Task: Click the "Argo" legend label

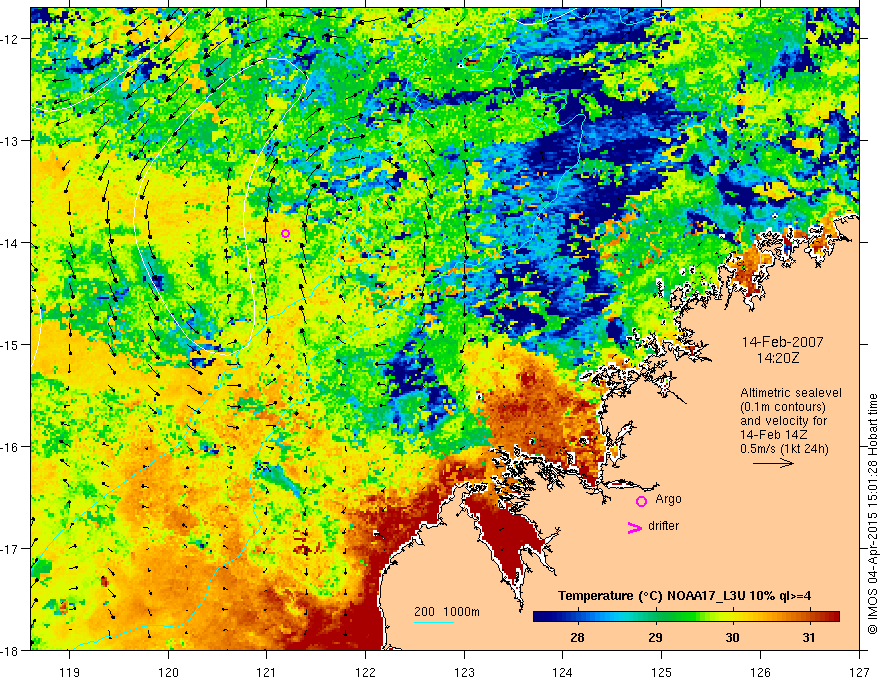Action: (x=668, y=499)
